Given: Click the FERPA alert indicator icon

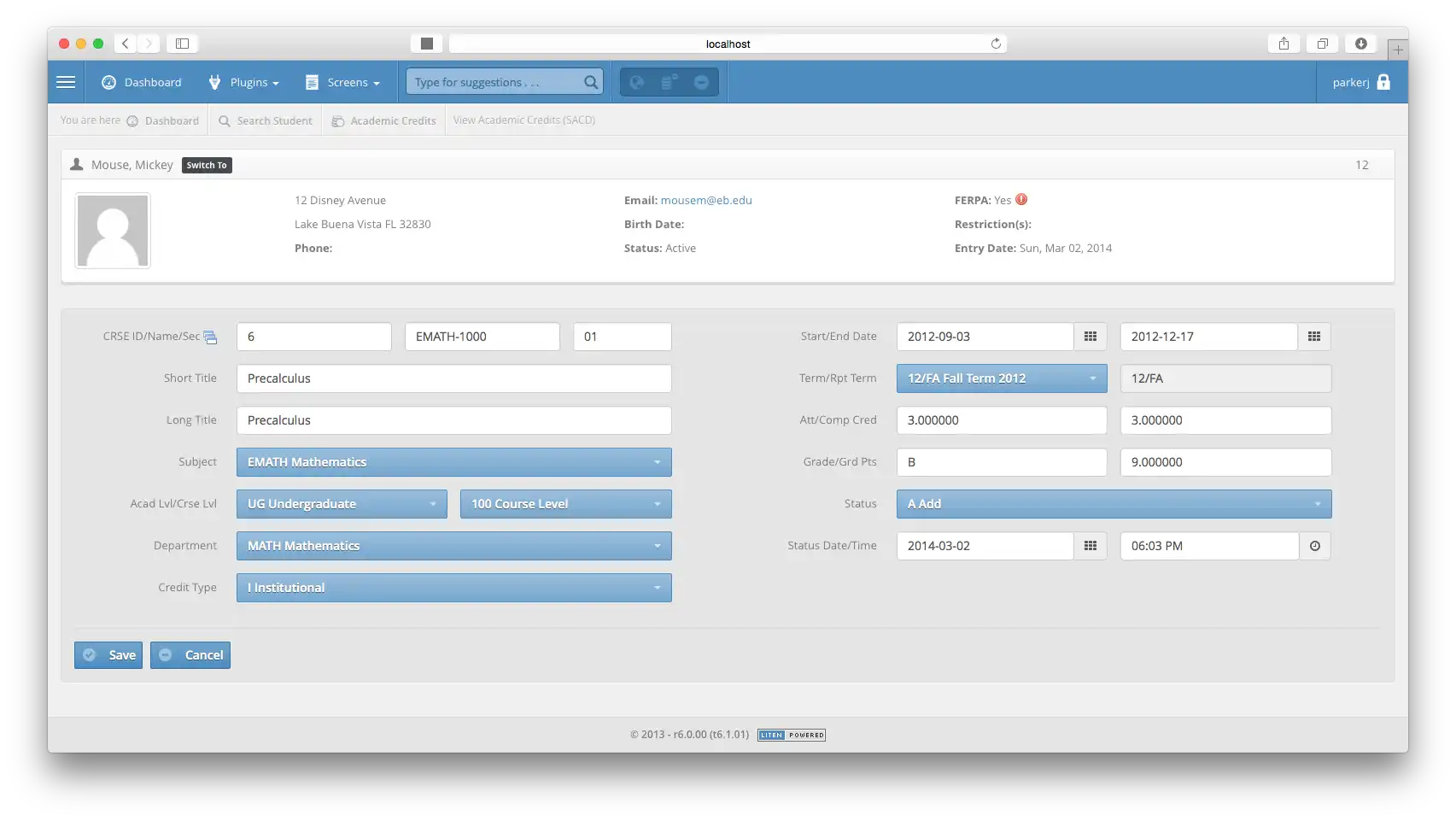Looking at the screenshot, I should click(1021, 199).
